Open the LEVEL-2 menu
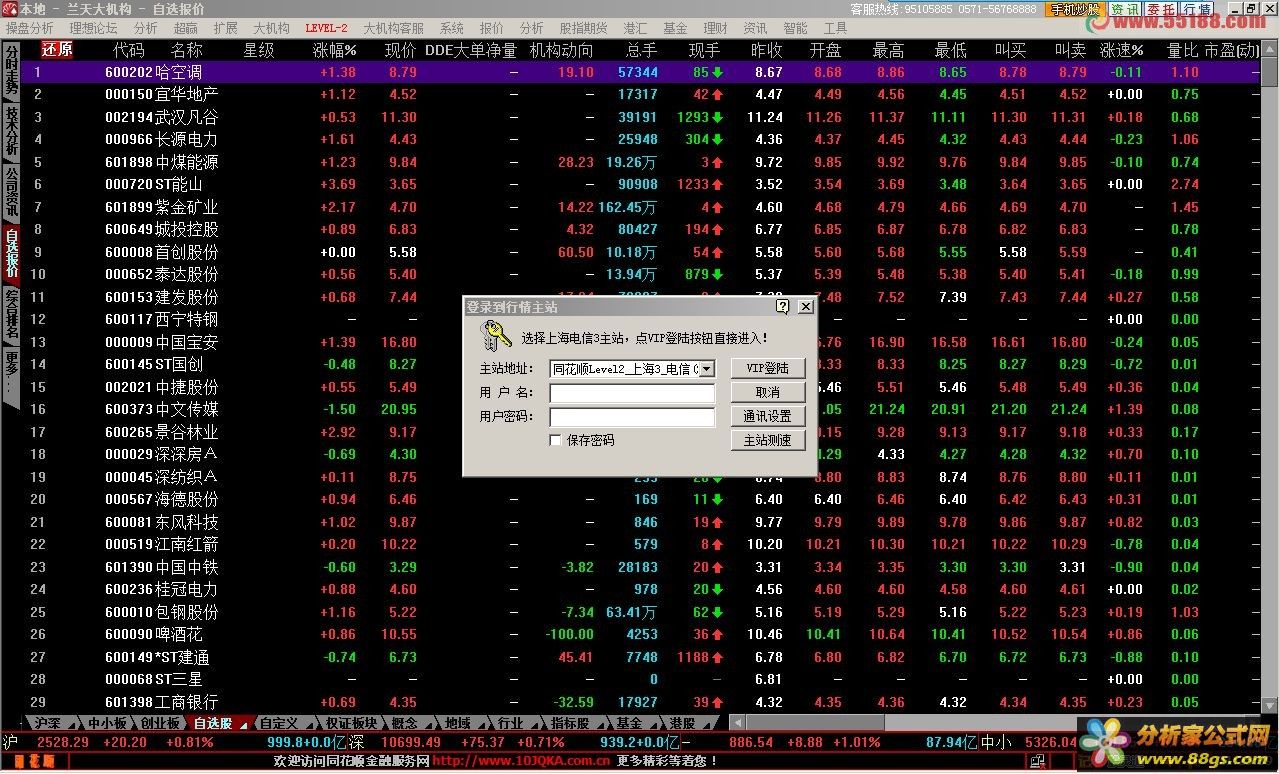This screenshot has width=1279, height=774. tap(326, 28)
